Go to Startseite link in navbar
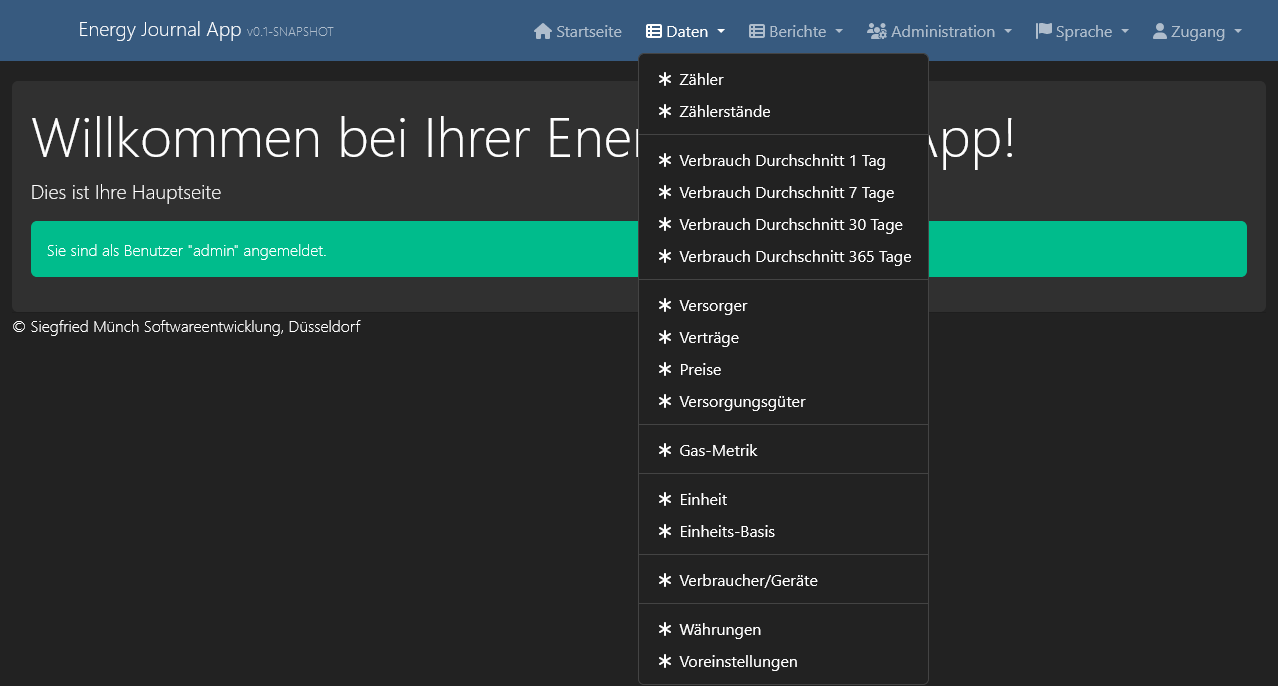Image resolution: width=1278 pixels, height=686 pixels. pyautogui.click(x=588, y=31)
